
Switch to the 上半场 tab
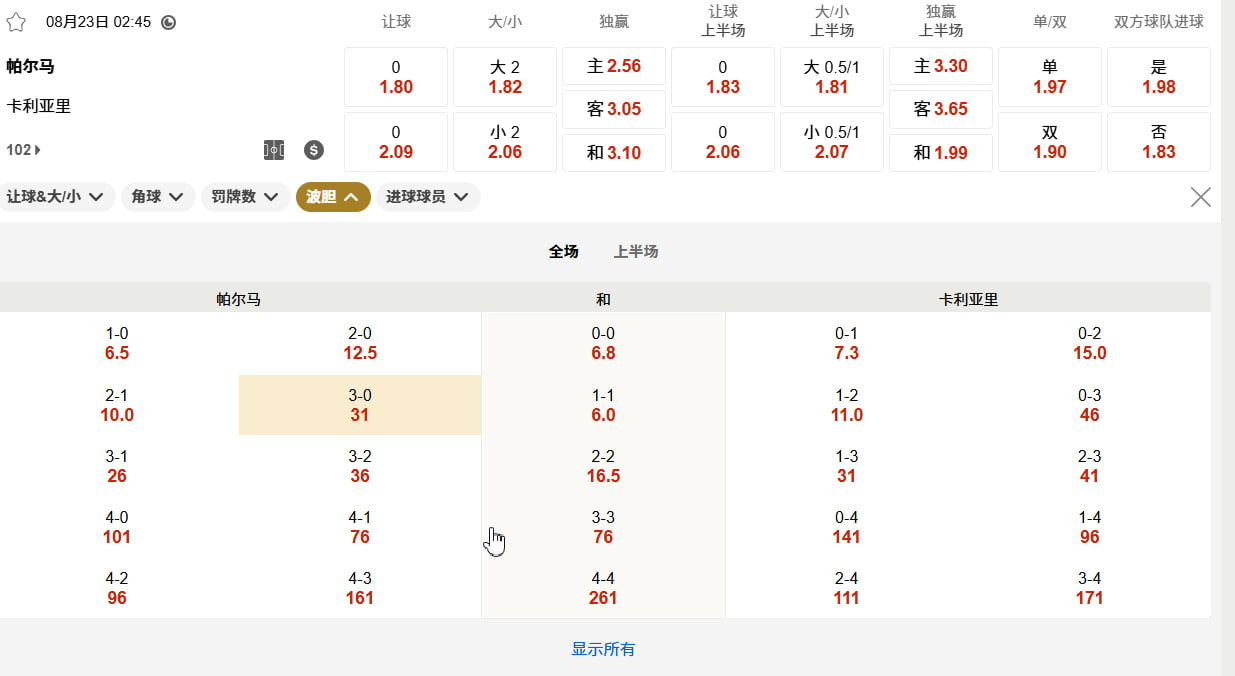636,252
